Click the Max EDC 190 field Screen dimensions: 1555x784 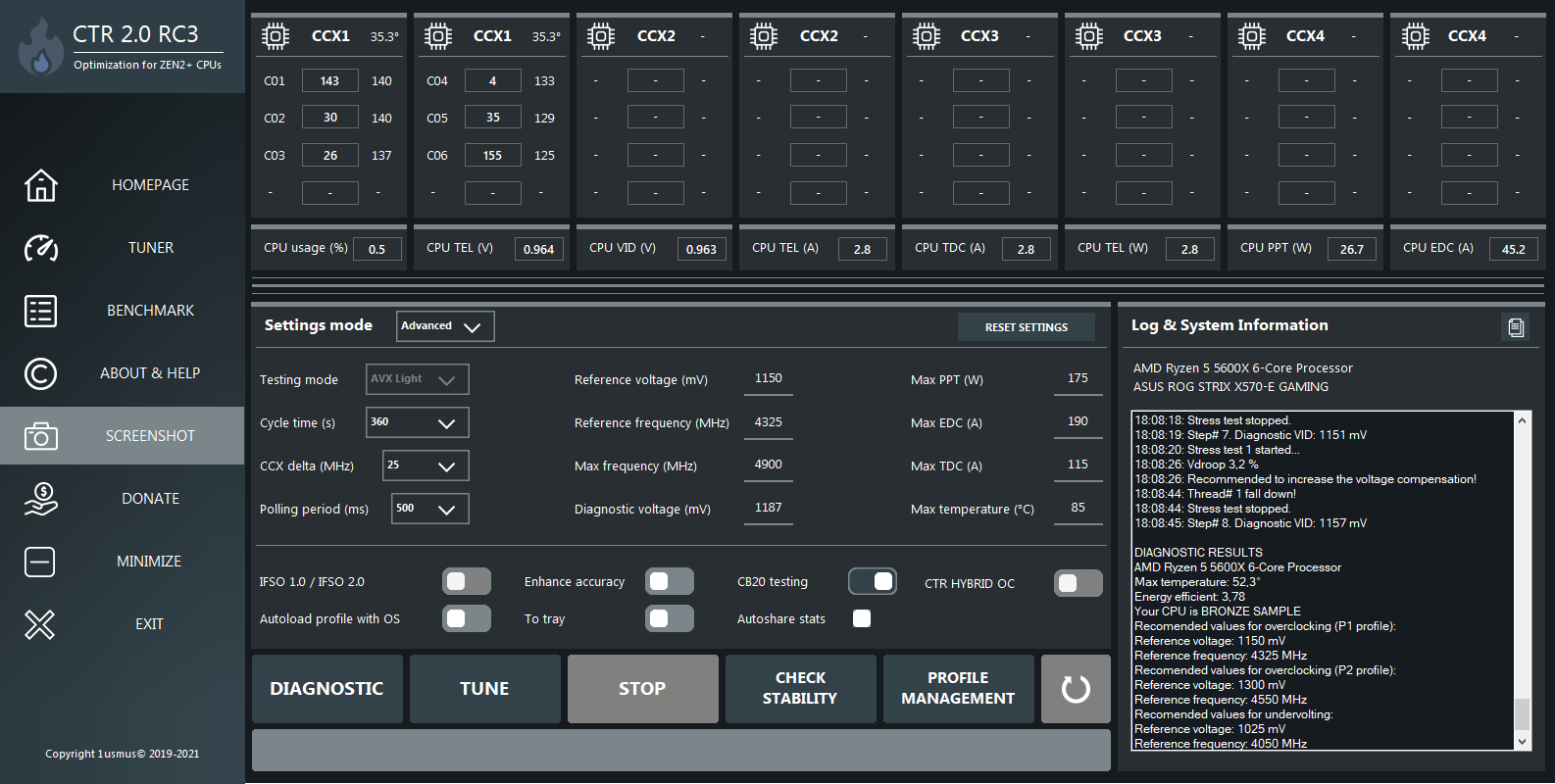[x=1078, y=421]
